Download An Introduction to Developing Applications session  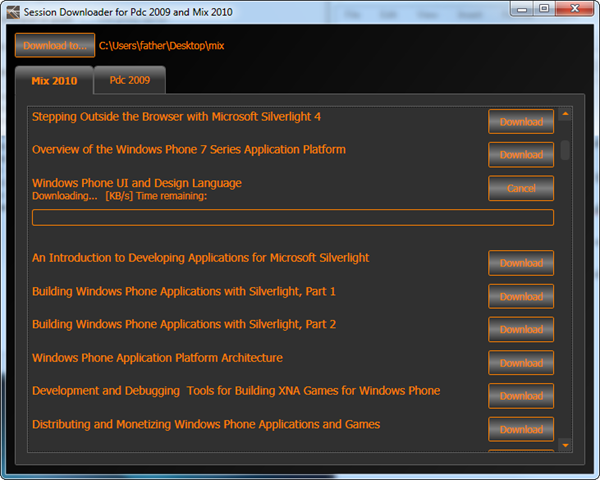pyautogui.click(x=521, y=263)
